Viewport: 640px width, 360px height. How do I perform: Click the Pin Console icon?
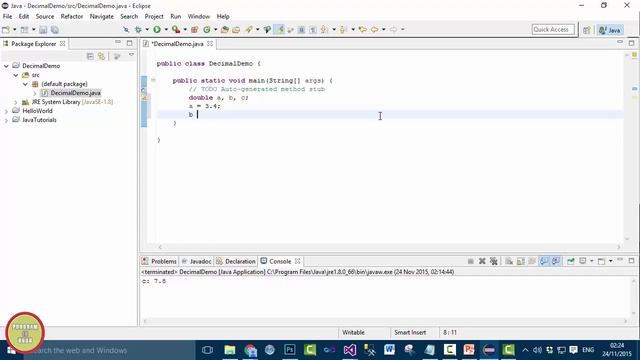pos(571,261)
